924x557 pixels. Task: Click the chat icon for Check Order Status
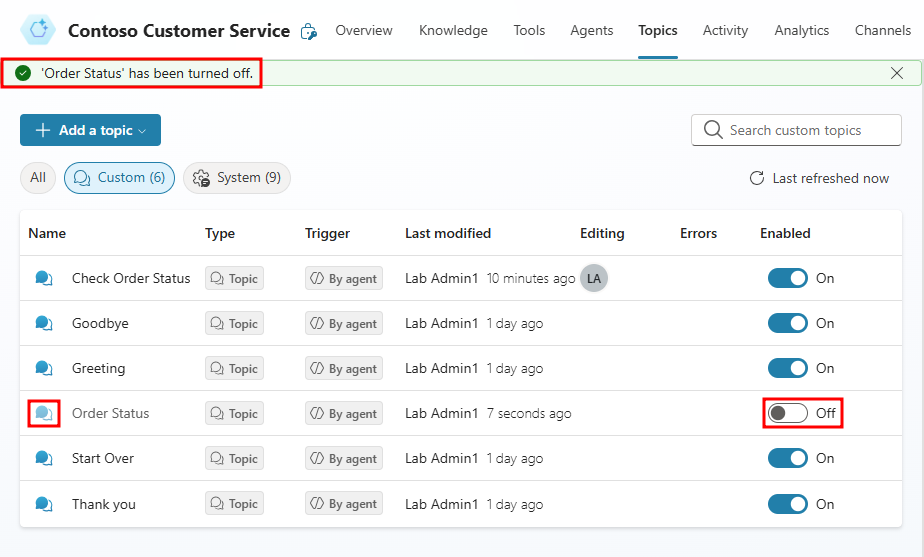(44, 278)
